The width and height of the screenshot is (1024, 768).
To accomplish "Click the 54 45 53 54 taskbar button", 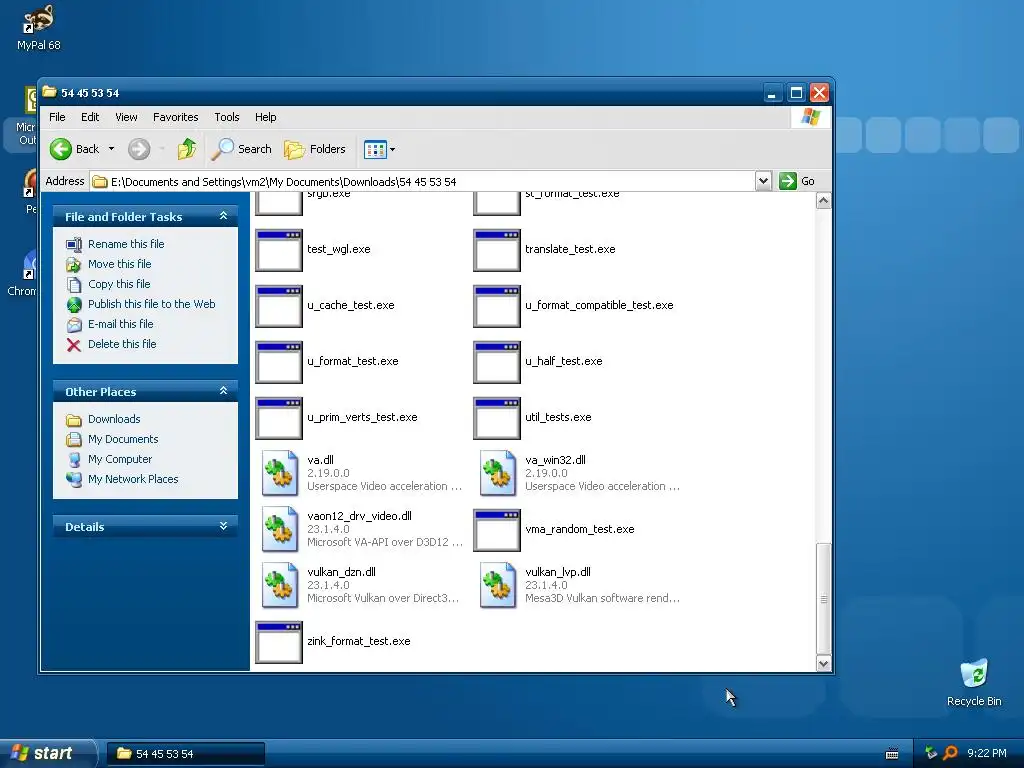I will pos(185,754).
